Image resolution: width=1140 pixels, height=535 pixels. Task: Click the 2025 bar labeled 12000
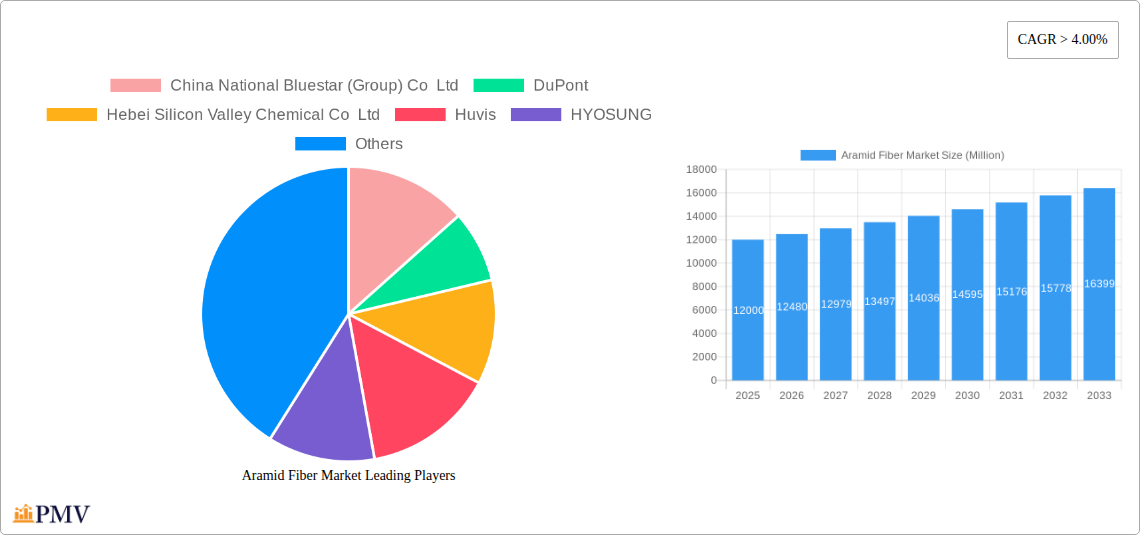(747, 310)
